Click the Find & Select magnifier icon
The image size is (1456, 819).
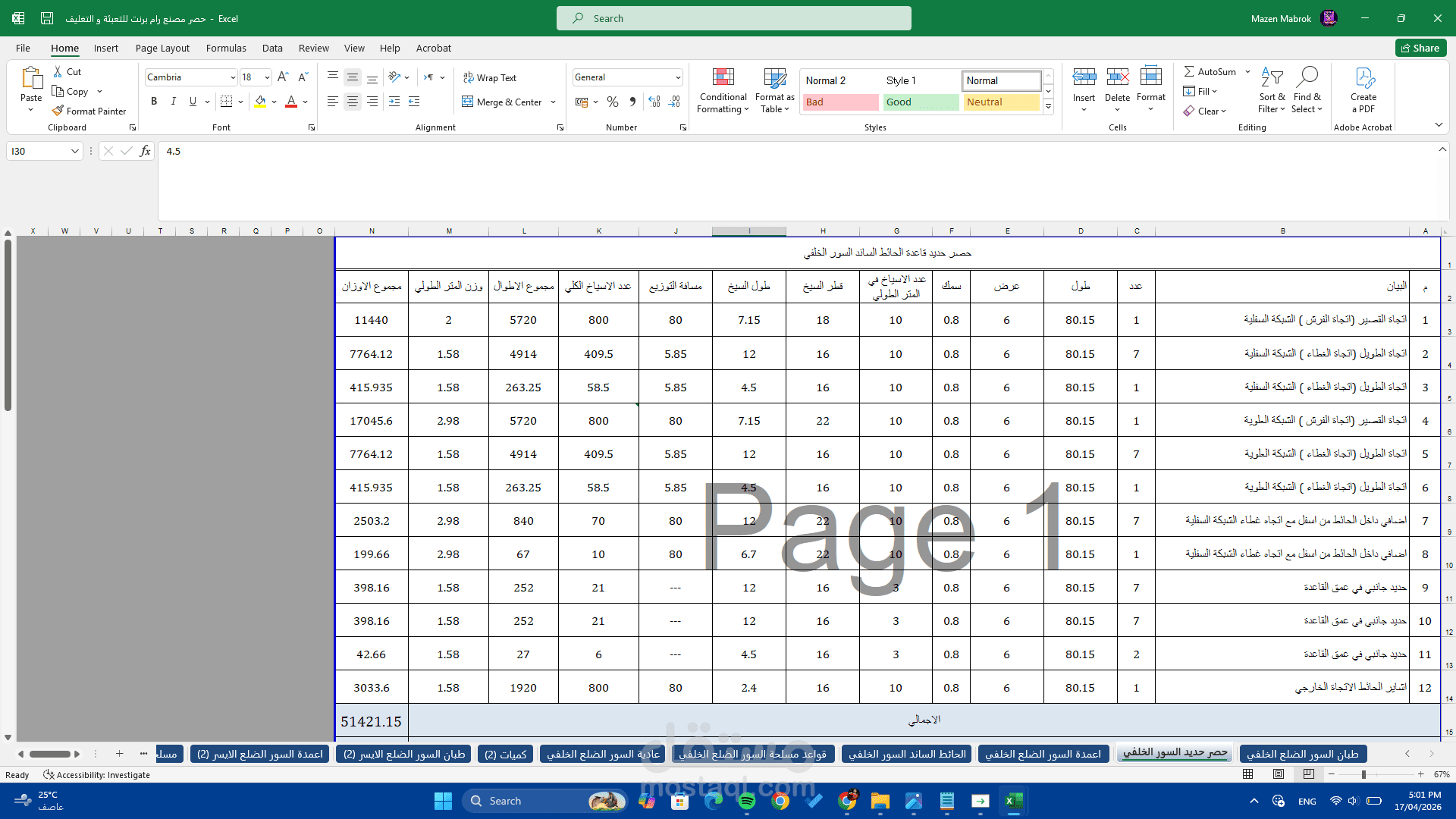click(1307, 77)
